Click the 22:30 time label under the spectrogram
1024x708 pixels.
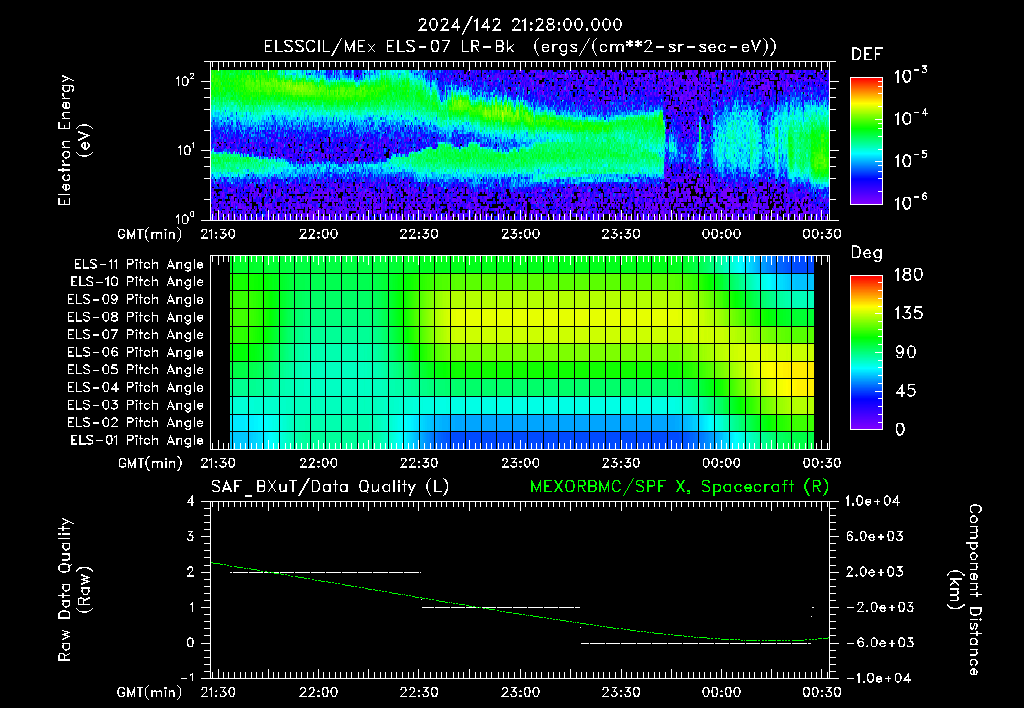click(x=419, y=234)
